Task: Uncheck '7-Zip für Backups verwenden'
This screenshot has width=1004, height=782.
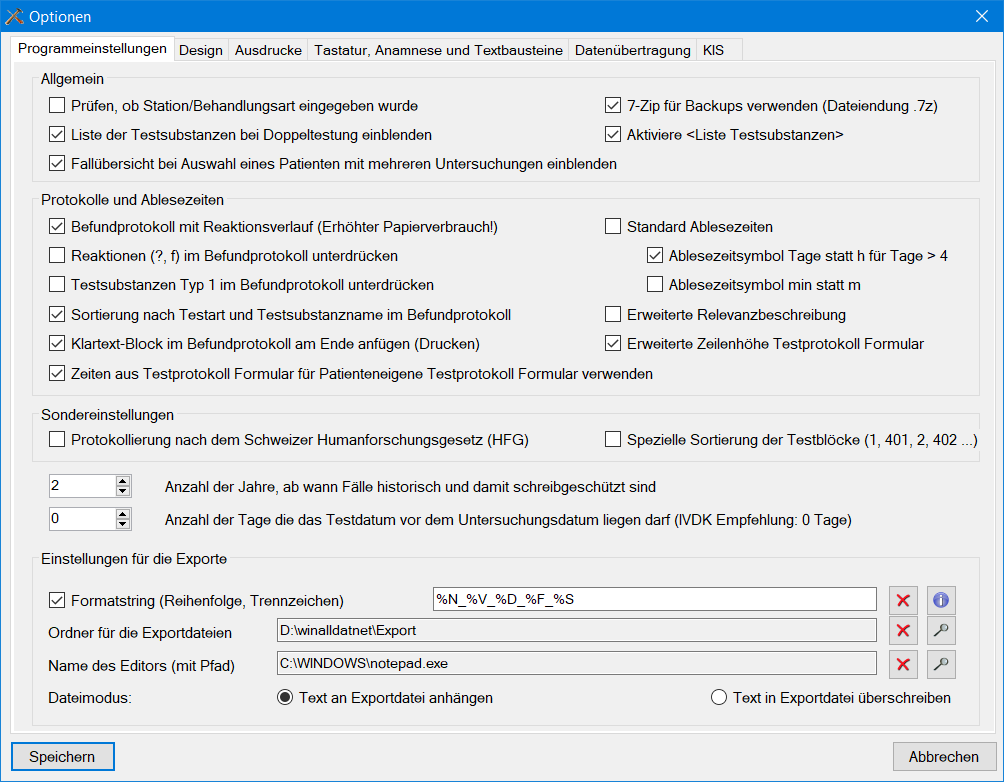Action: (614, 105)
